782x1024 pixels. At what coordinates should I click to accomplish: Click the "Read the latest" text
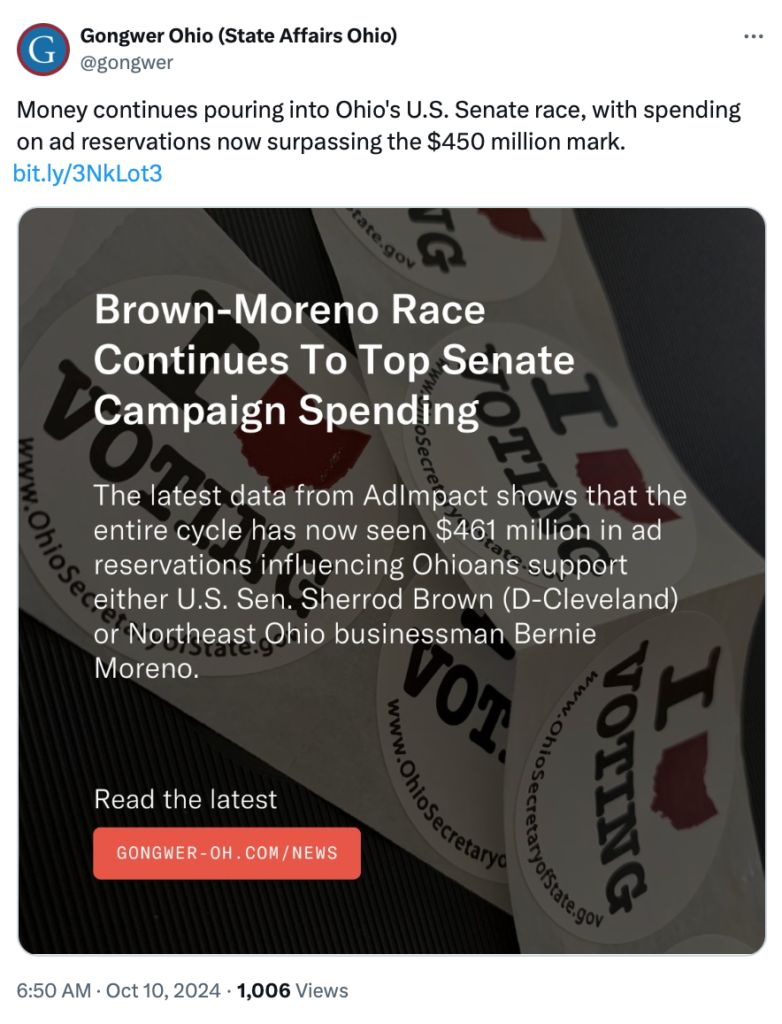pyautogui.click(x=185, y=799)
